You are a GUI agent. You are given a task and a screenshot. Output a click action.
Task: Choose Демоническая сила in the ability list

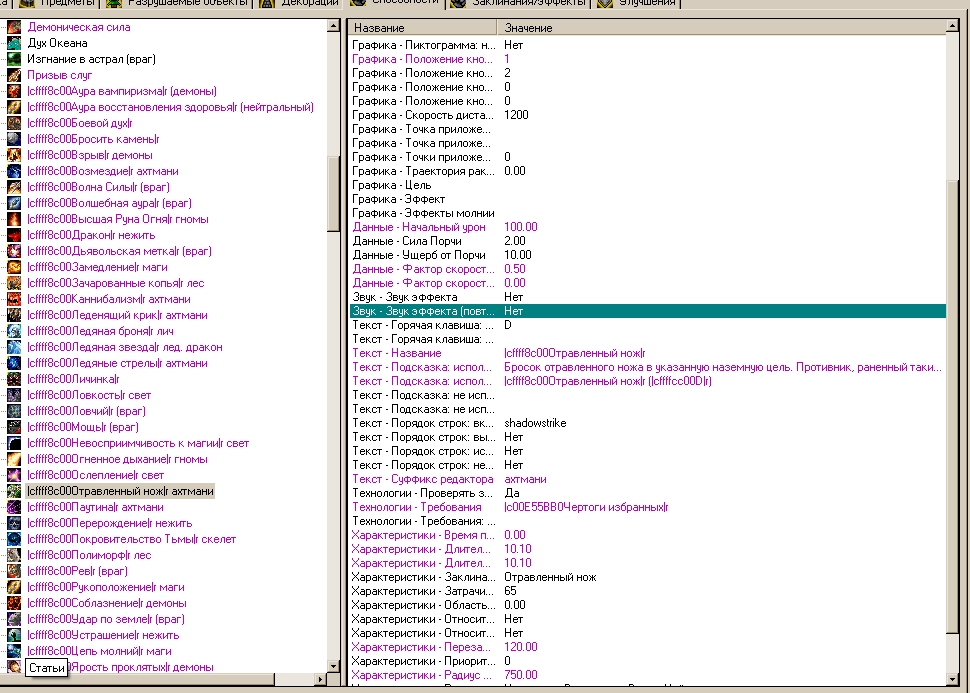tap(78, 27)
